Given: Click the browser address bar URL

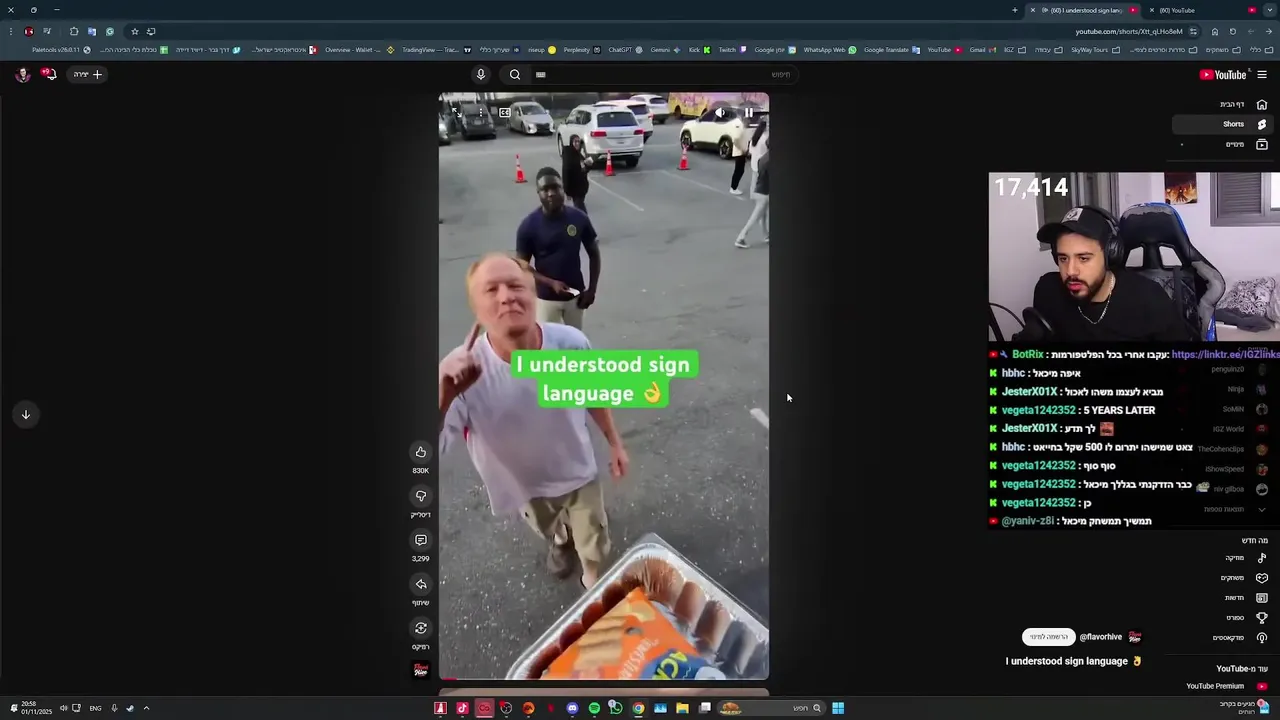Looking at the screenshot, I should 1129,31.
